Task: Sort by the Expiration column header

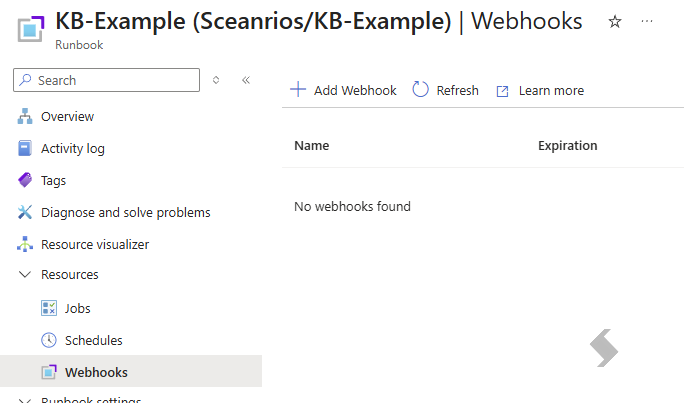Action: pos(568,146)
